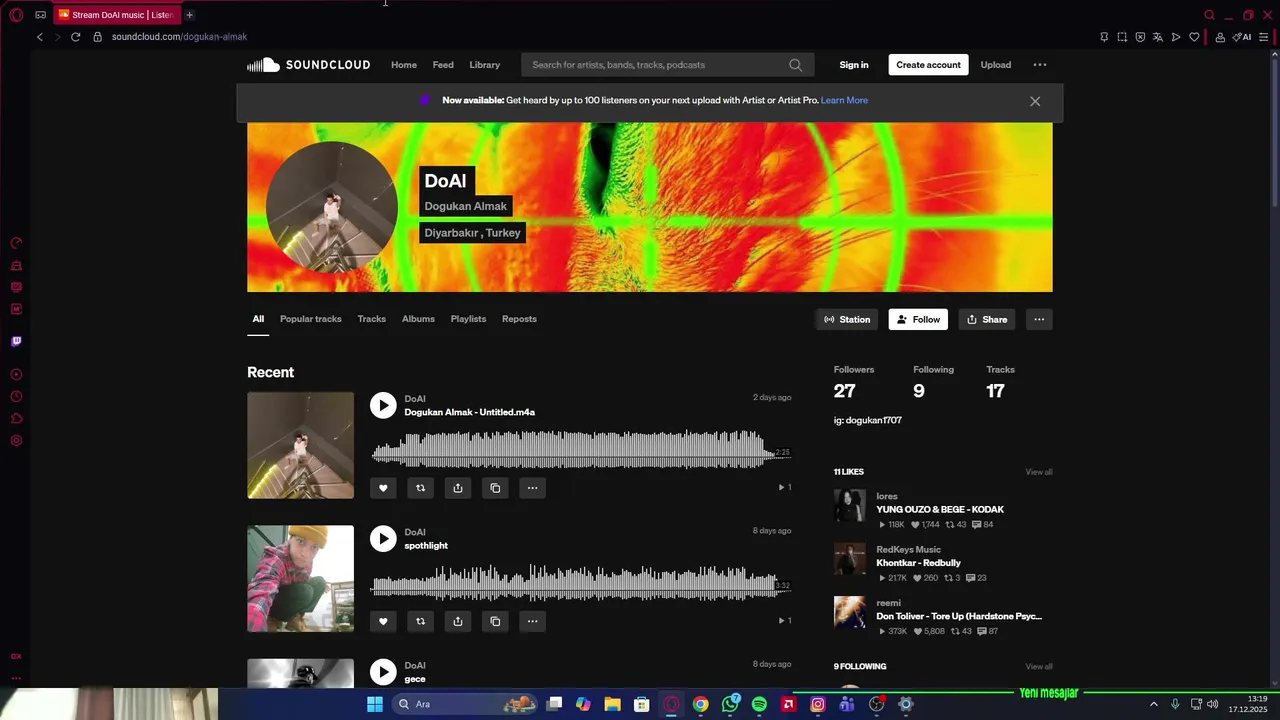
Task: Start the profile Station
Action: (847, 320)
